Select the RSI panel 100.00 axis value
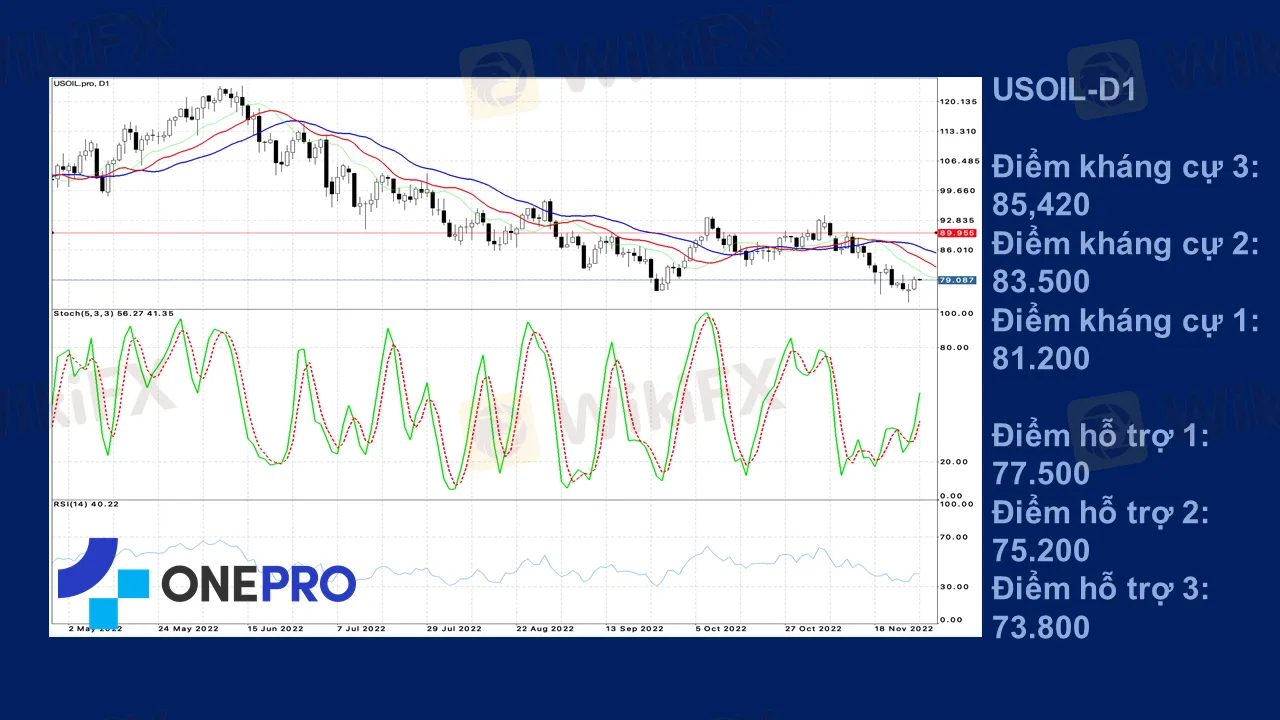Viewport: 1280px width, 720px height. tap(957, 504)
